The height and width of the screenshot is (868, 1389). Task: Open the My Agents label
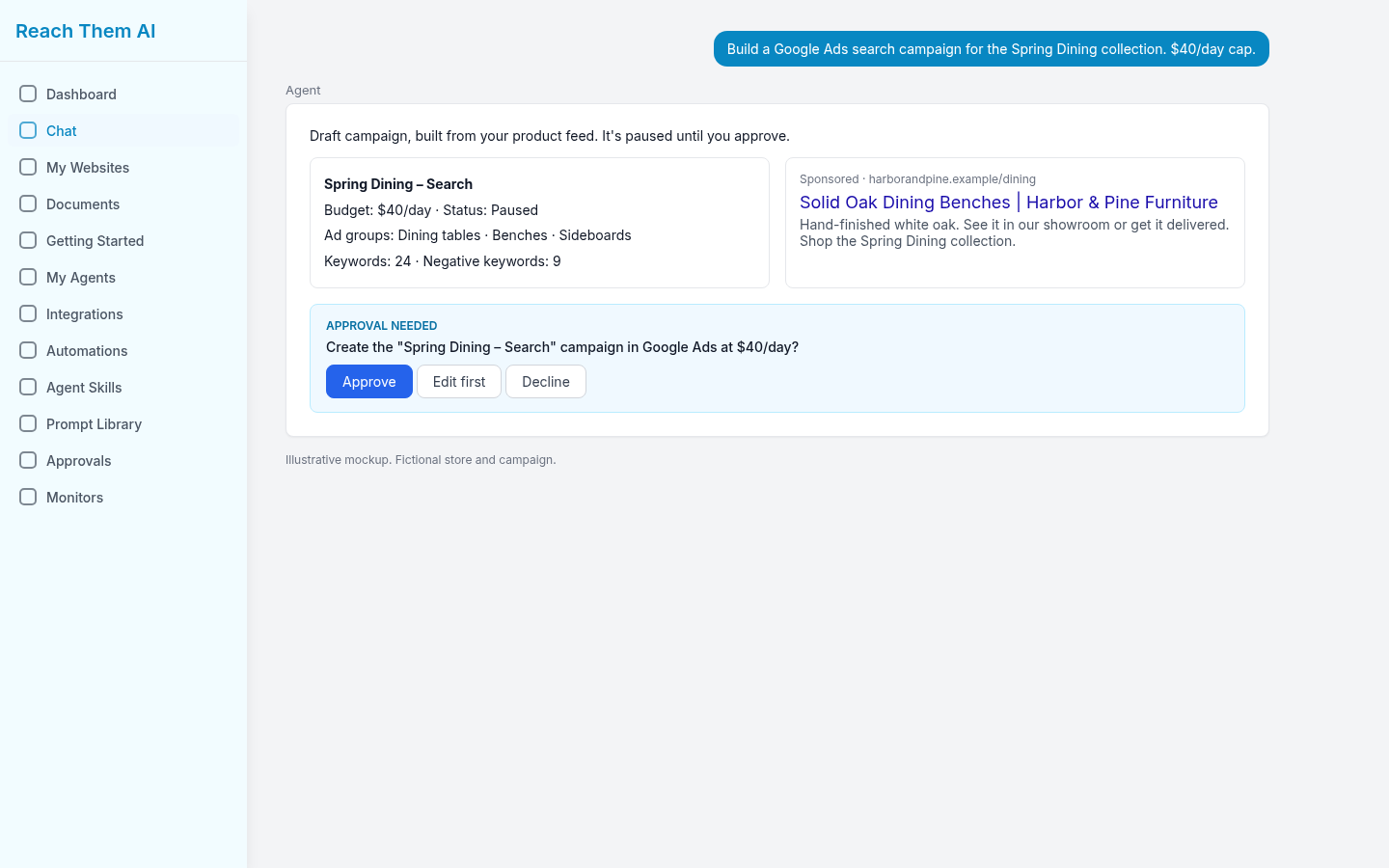click(x=81, y=278)
